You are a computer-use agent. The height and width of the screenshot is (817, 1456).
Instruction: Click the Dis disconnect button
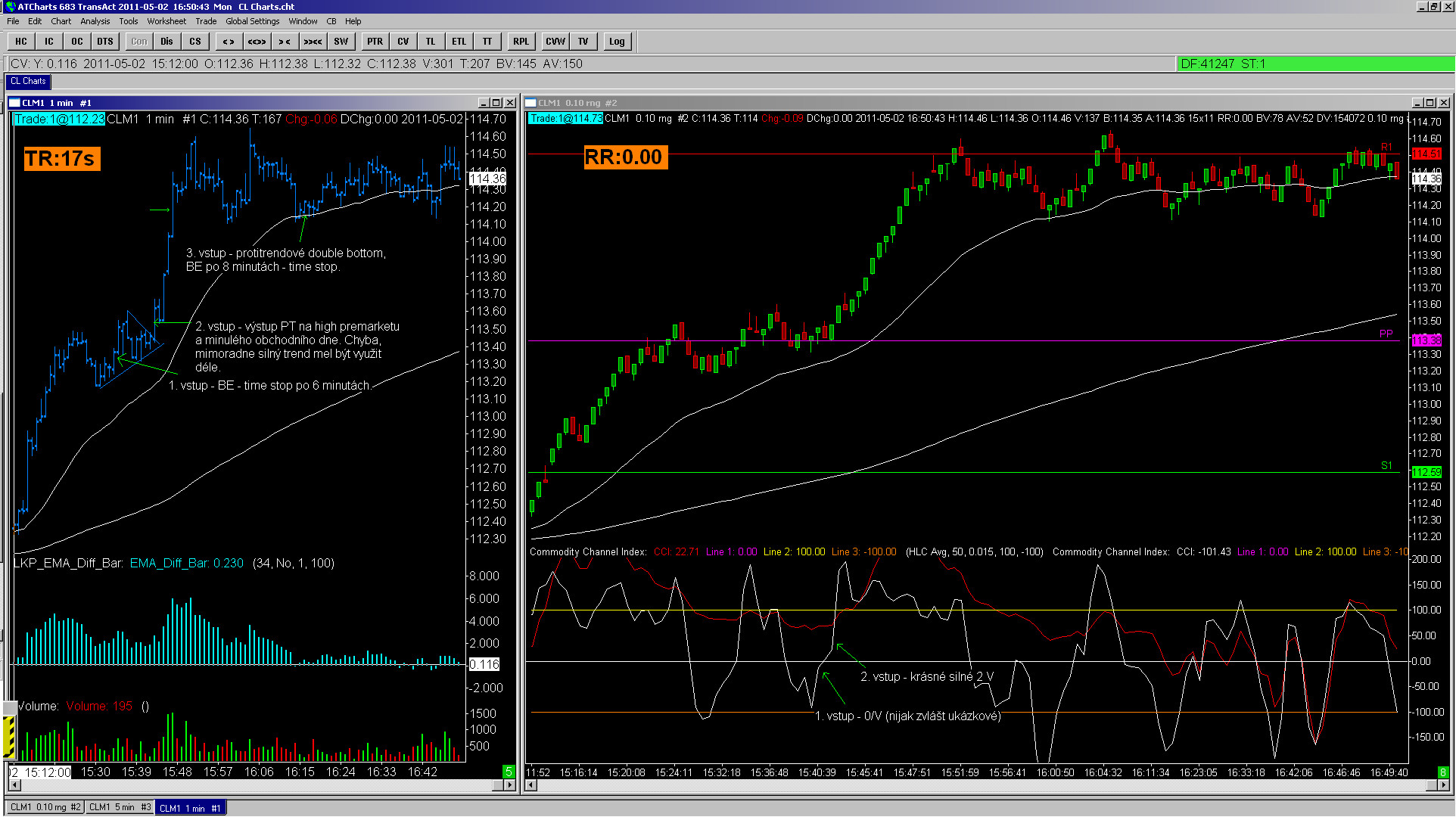(166, 42)
